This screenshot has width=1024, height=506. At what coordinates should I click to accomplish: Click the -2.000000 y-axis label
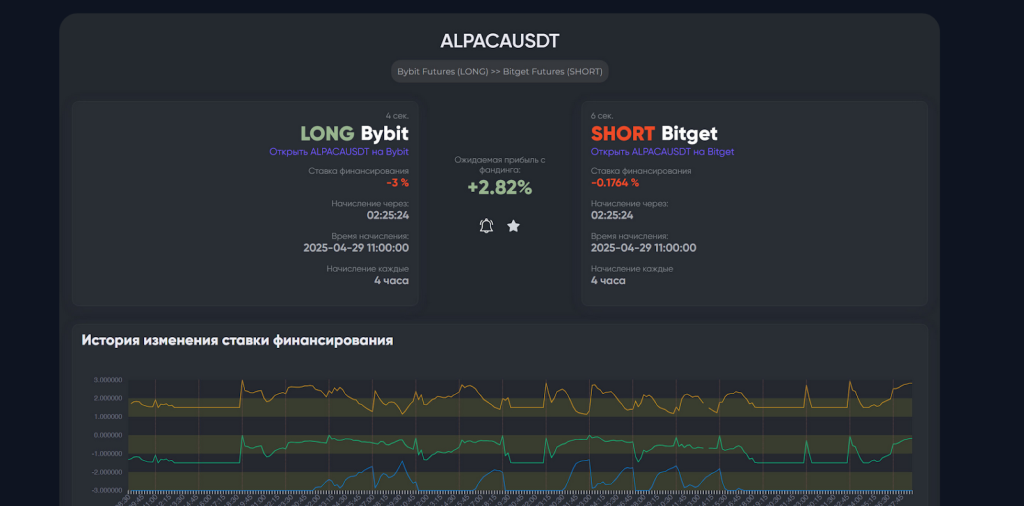[106, 471]
